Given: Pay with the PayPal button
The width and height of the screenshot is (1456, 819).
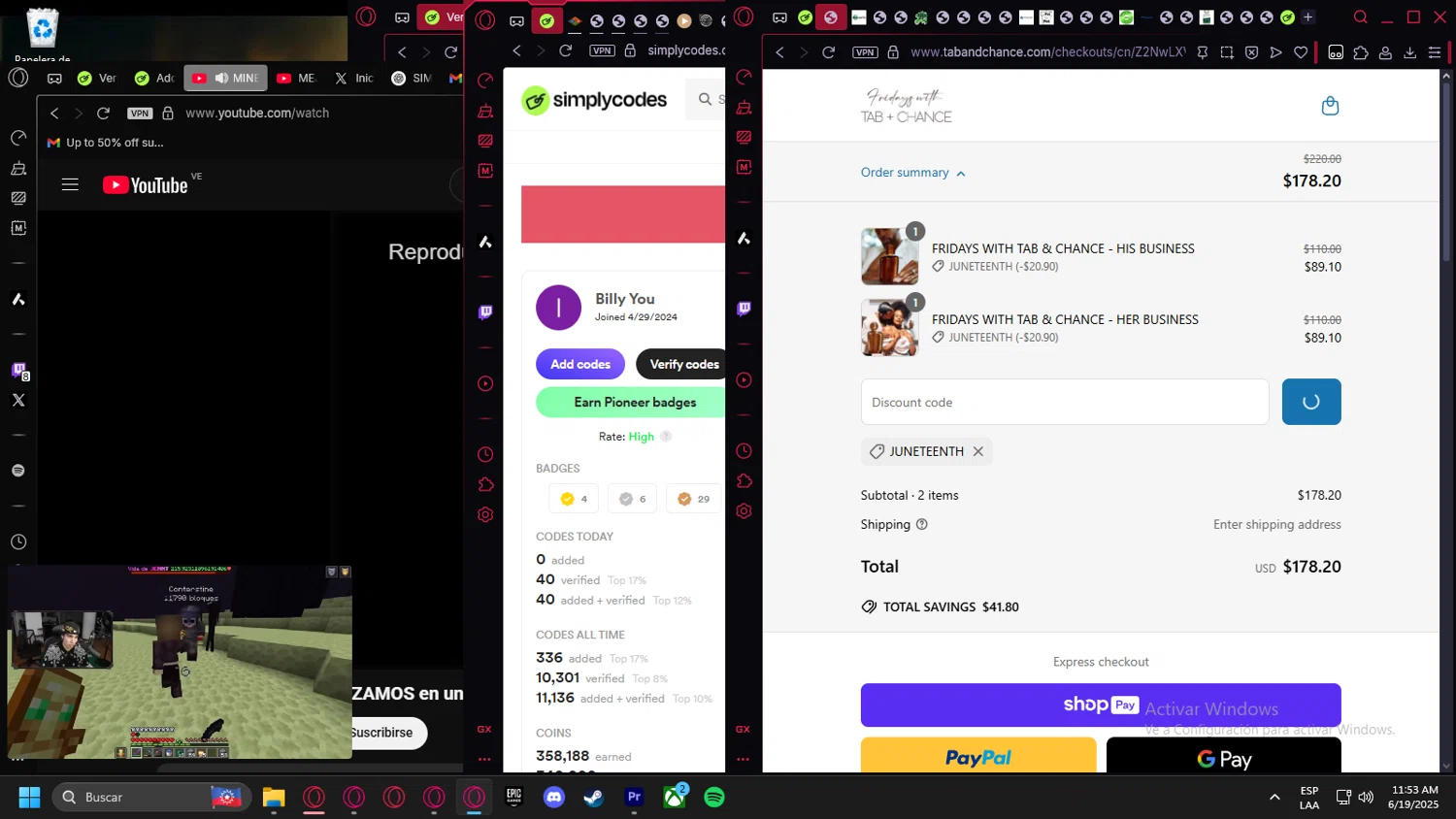Looking at the screenshot, I should tap(978, 756).
